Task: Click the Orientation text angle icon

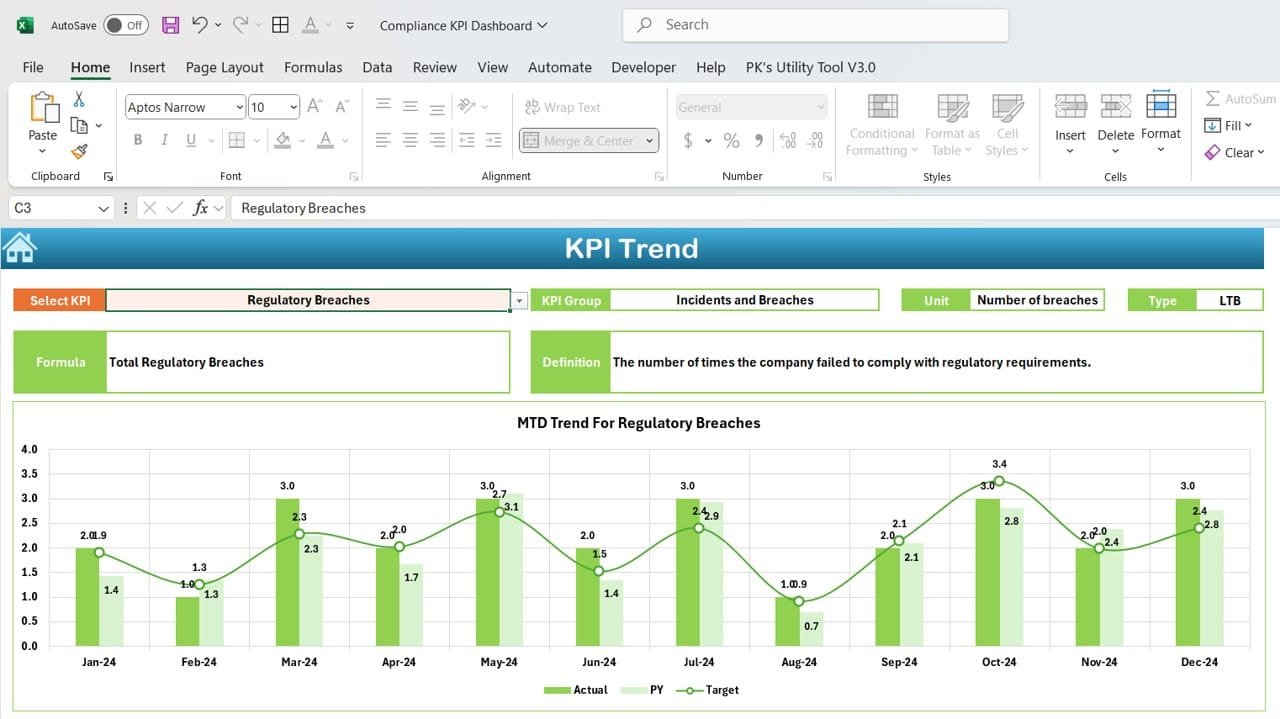Action: click(x=466, y=106)
